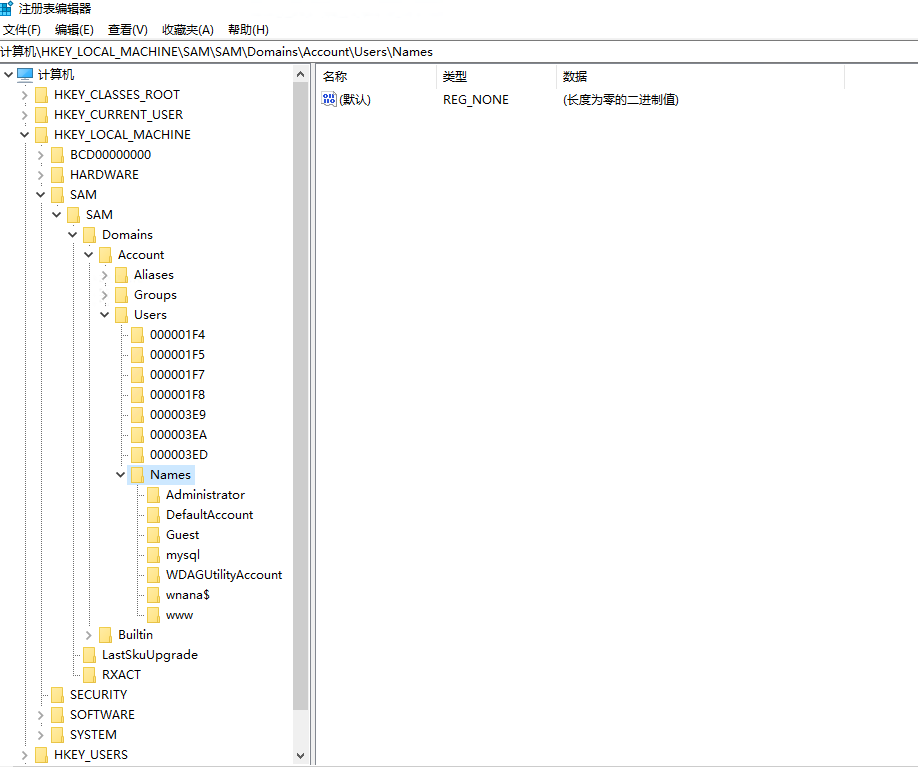The image size is (918, 767).
Task: Click the binary value icon of (默认)
Action: click(328, 100)
